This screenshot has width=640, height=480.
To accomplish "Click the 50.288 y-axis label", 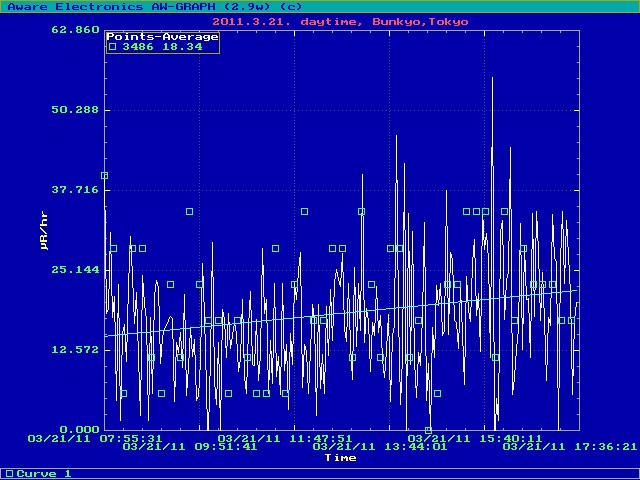I will (74, 110).
